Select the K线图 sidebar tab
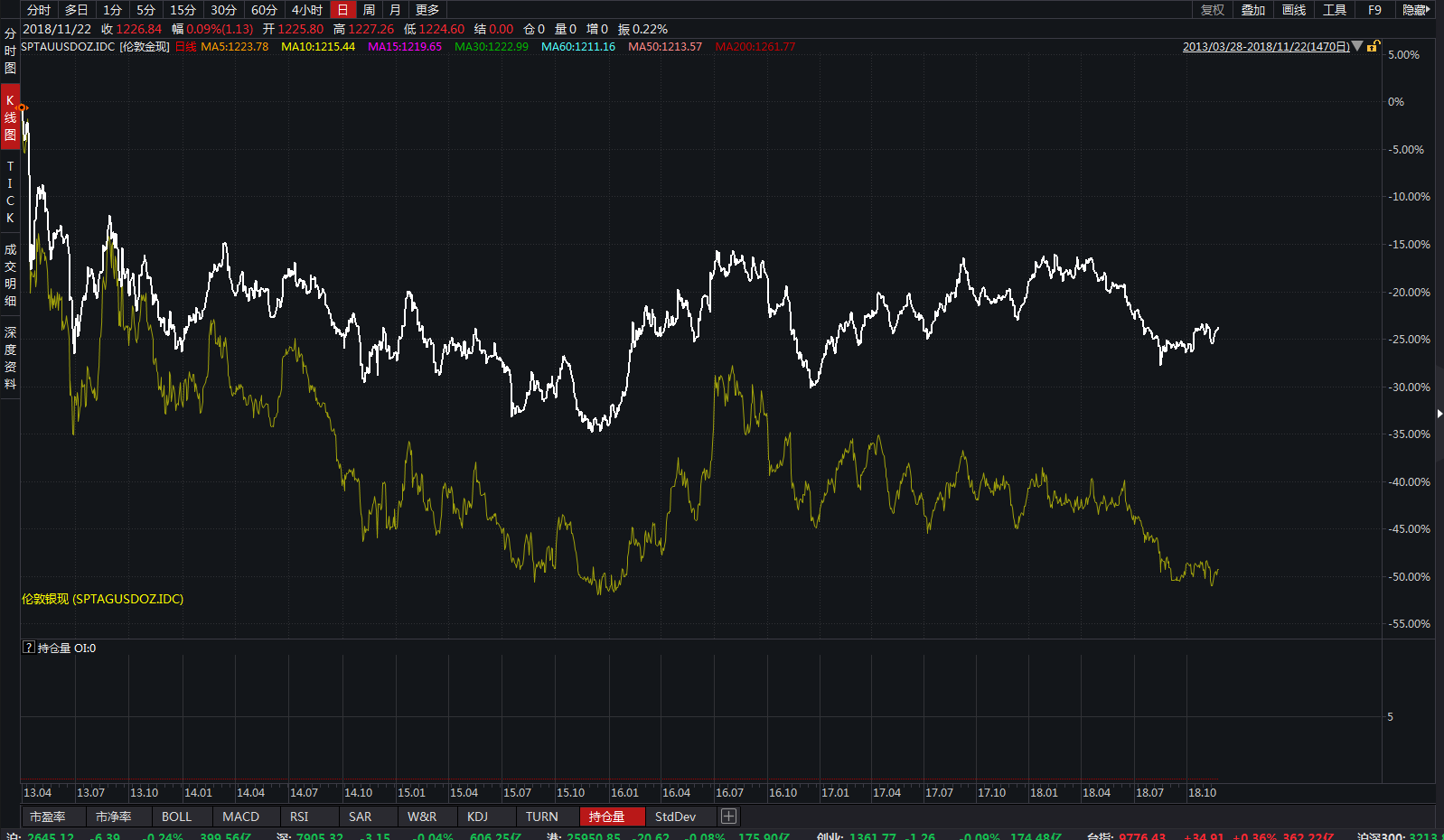1444x840 pixels. point(10,117)
